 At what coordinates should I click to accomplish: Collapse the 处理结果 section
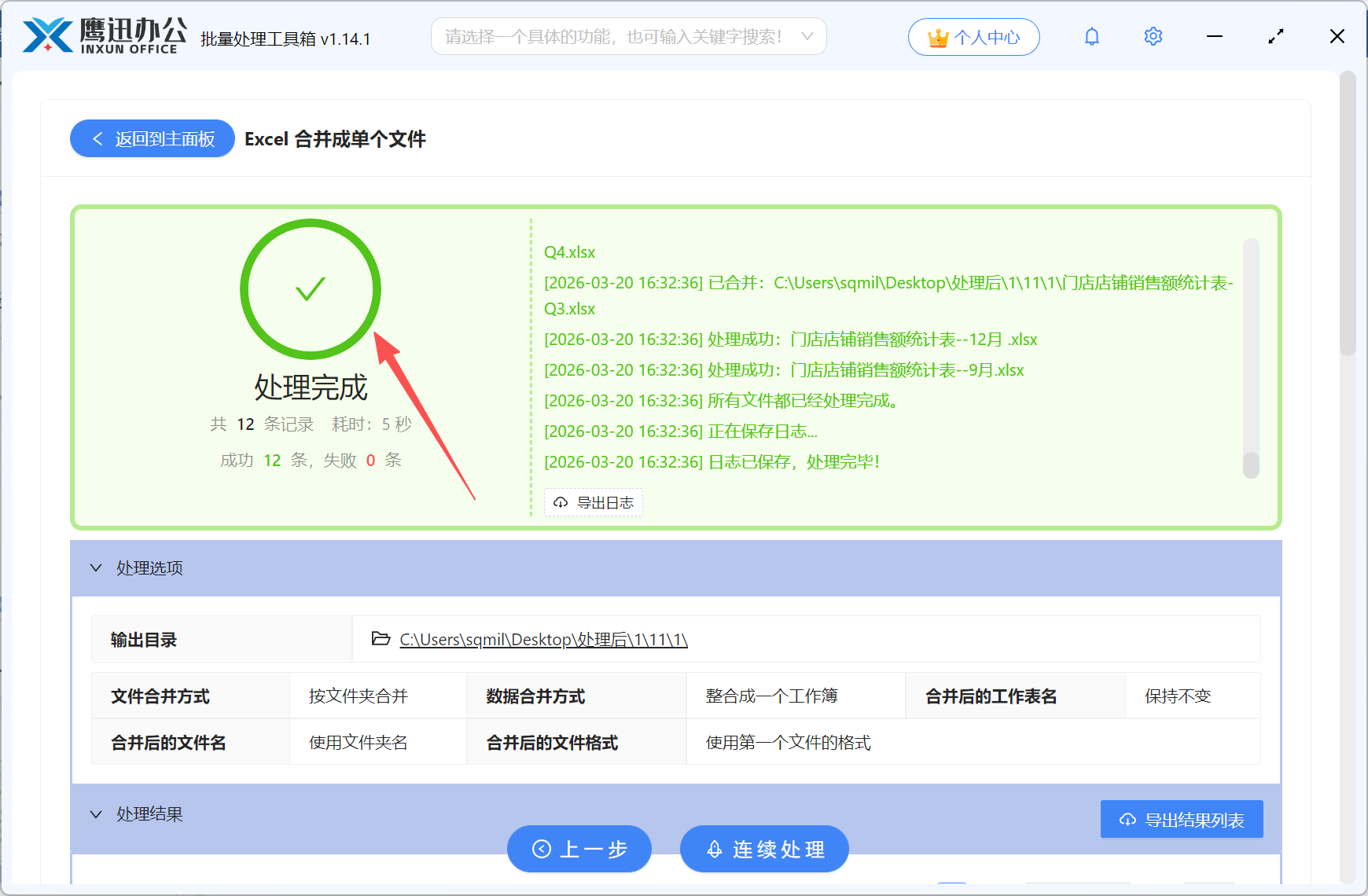[96, 813]
